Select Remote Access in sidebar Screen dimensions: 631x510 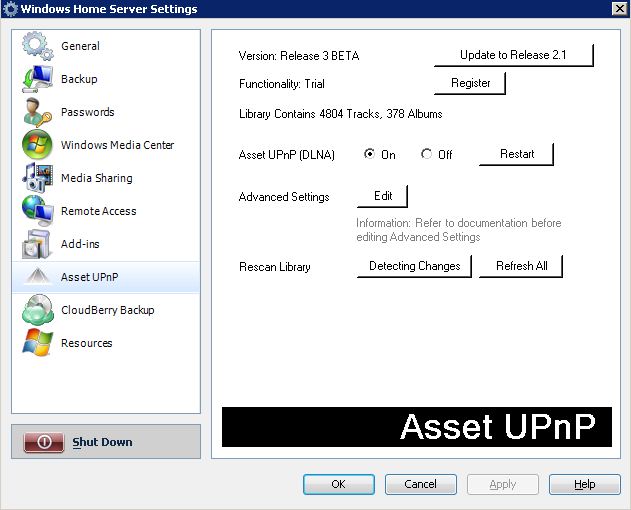tap(106, 211)
